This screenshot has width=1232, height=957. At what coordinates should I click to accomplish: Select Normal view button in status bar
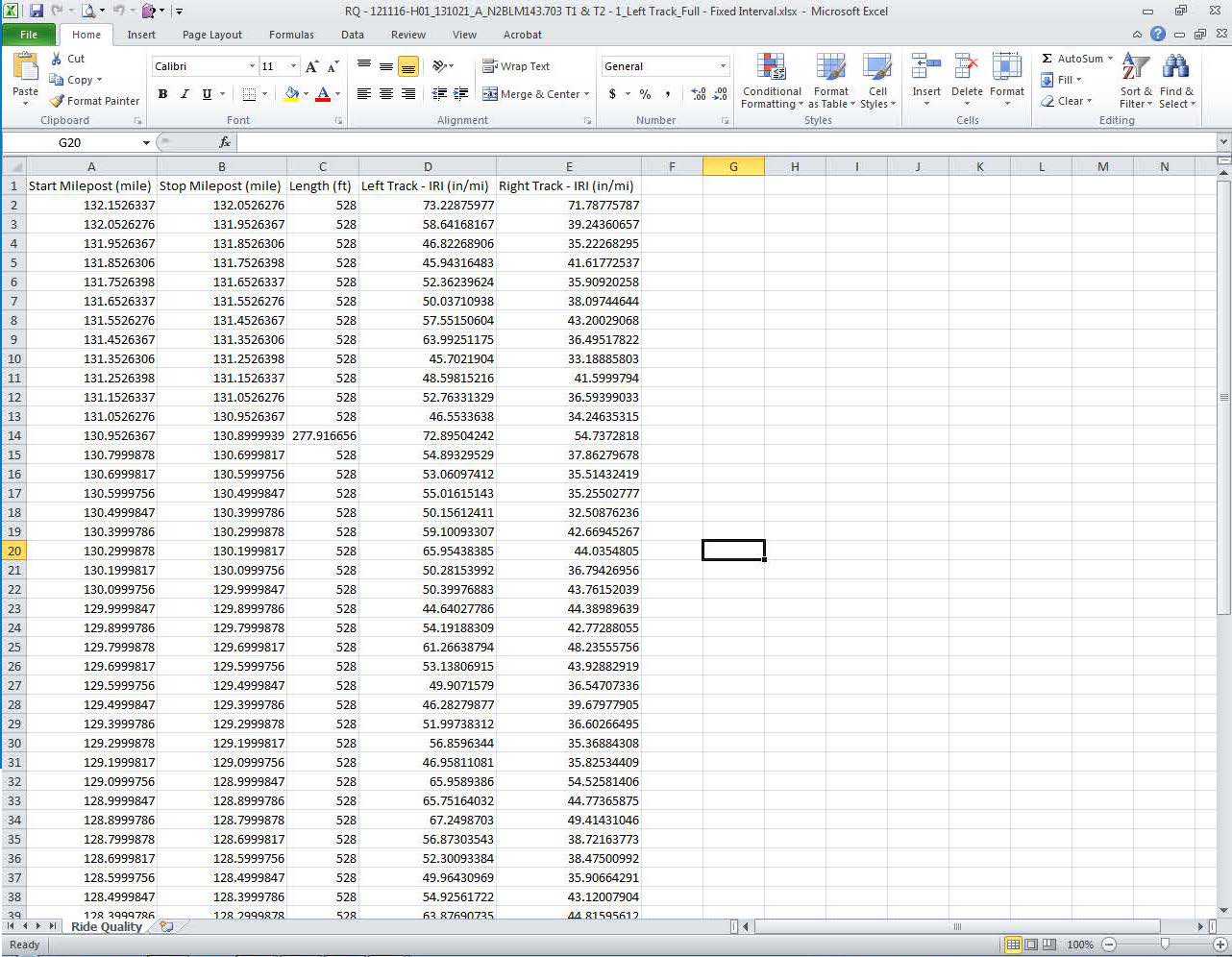click(1013, 945)
